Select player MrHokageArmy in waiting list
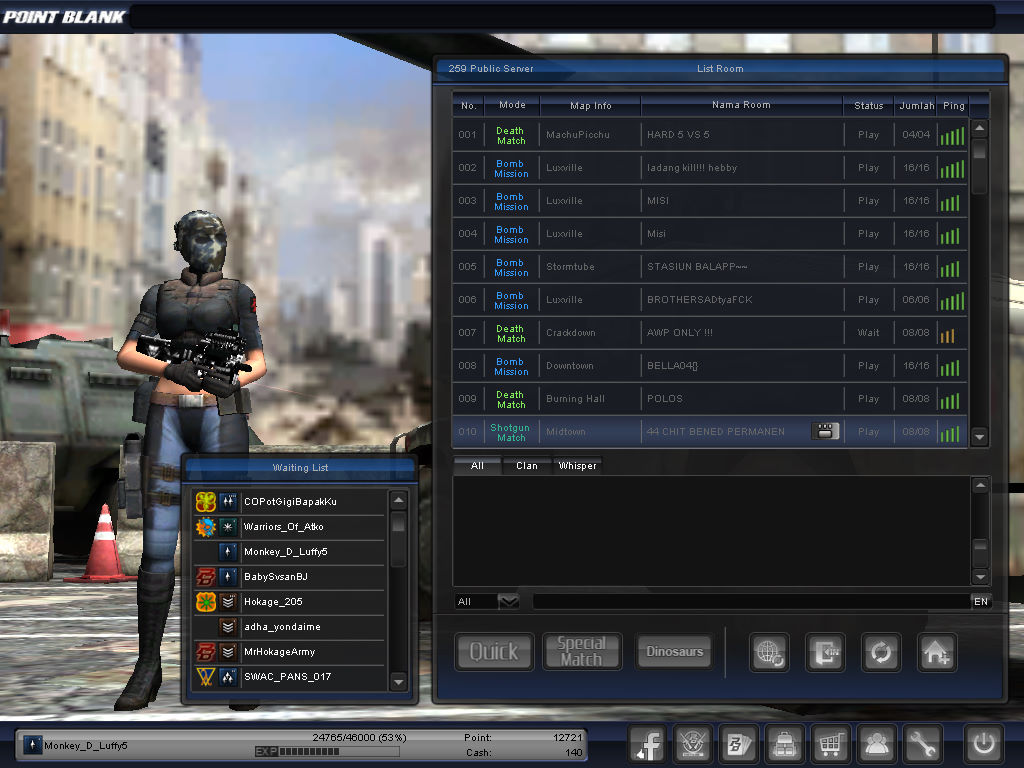The image size is (1024, 768). pos(289,652)
